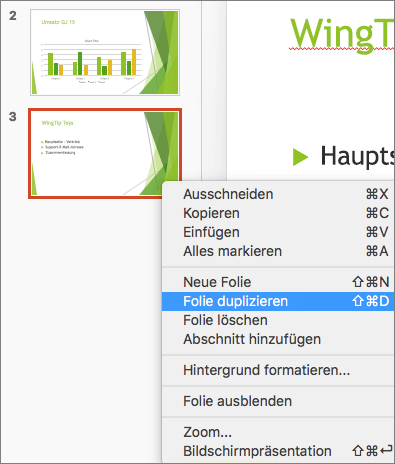Click Einfügen in the context menu

point(278,232)
